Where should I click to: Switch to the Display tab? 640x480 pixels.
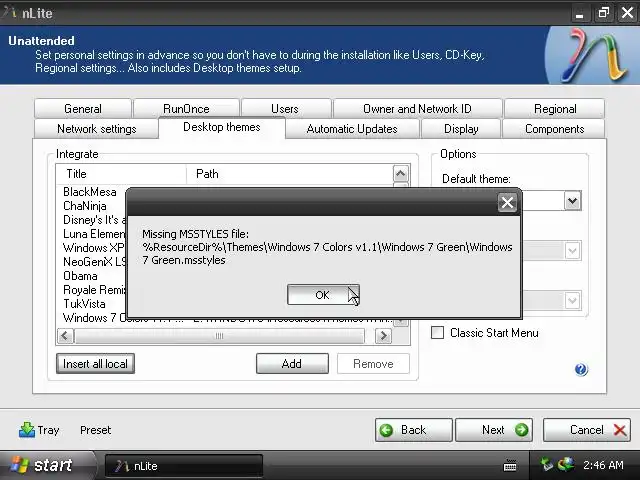point(461,129)
